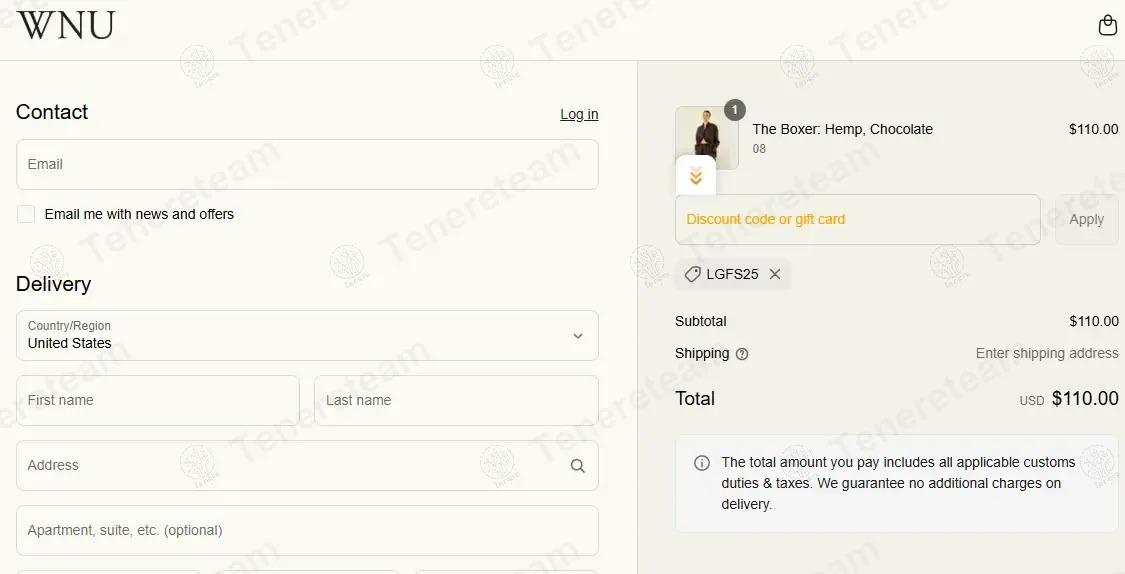This screenshot has width=1125, height=574.
Task: Click the tag icon beside LGFS25
Action: click(692, 274)
